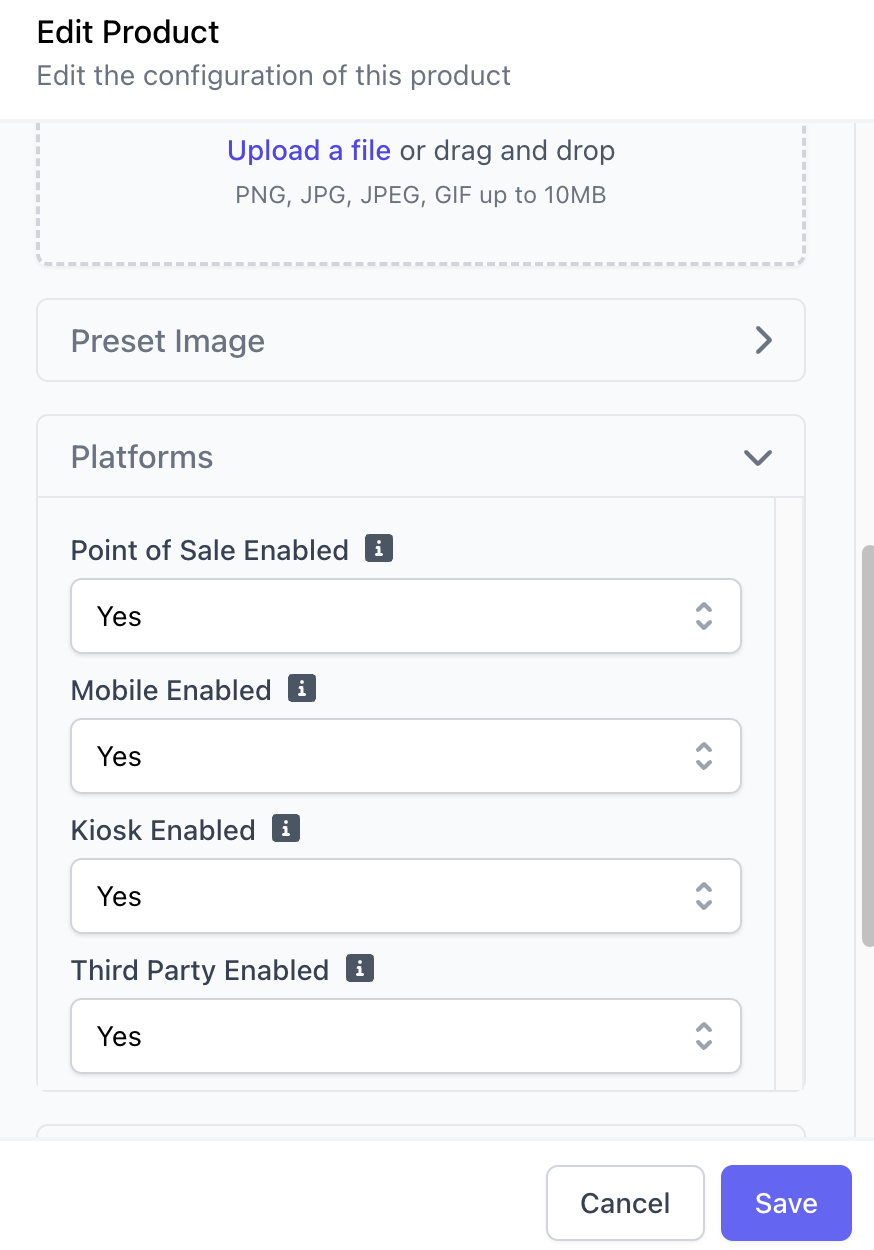Click the Kiosk Enabled info icon
This screenshot has height=1250, width=874.
point(286,829)
